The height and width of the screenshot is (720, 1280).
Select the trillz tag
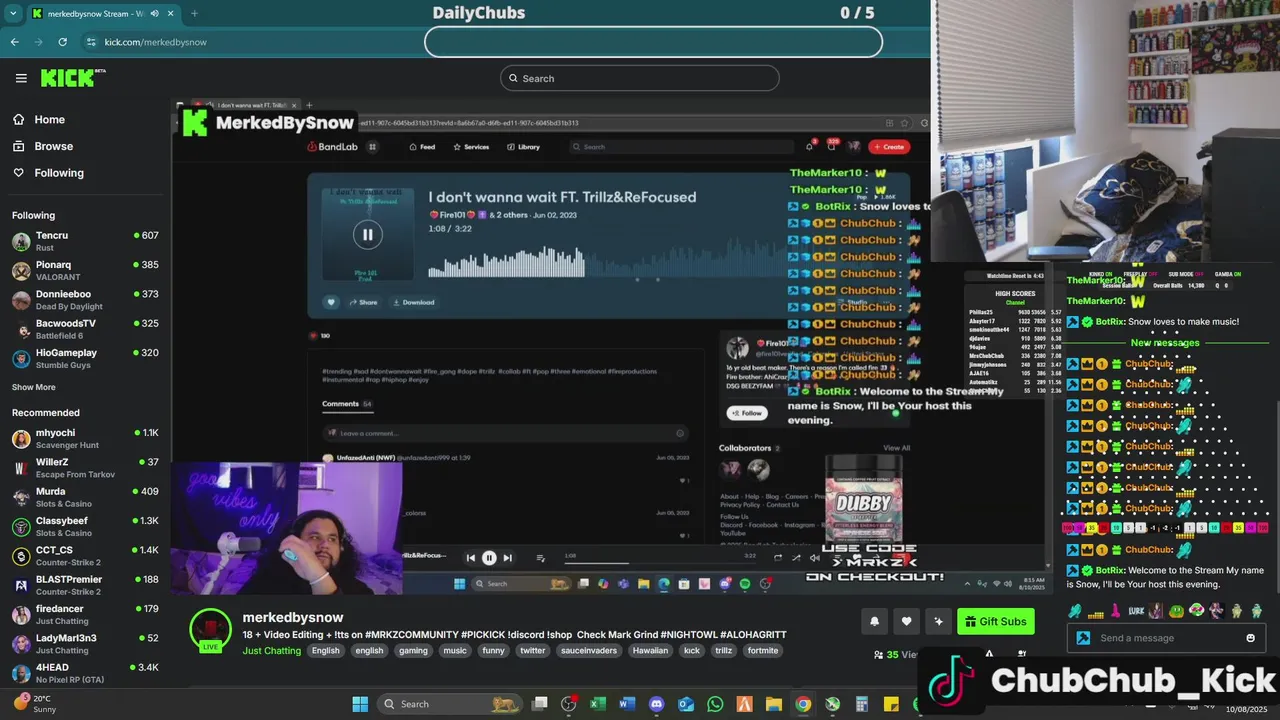click(723, 651)
